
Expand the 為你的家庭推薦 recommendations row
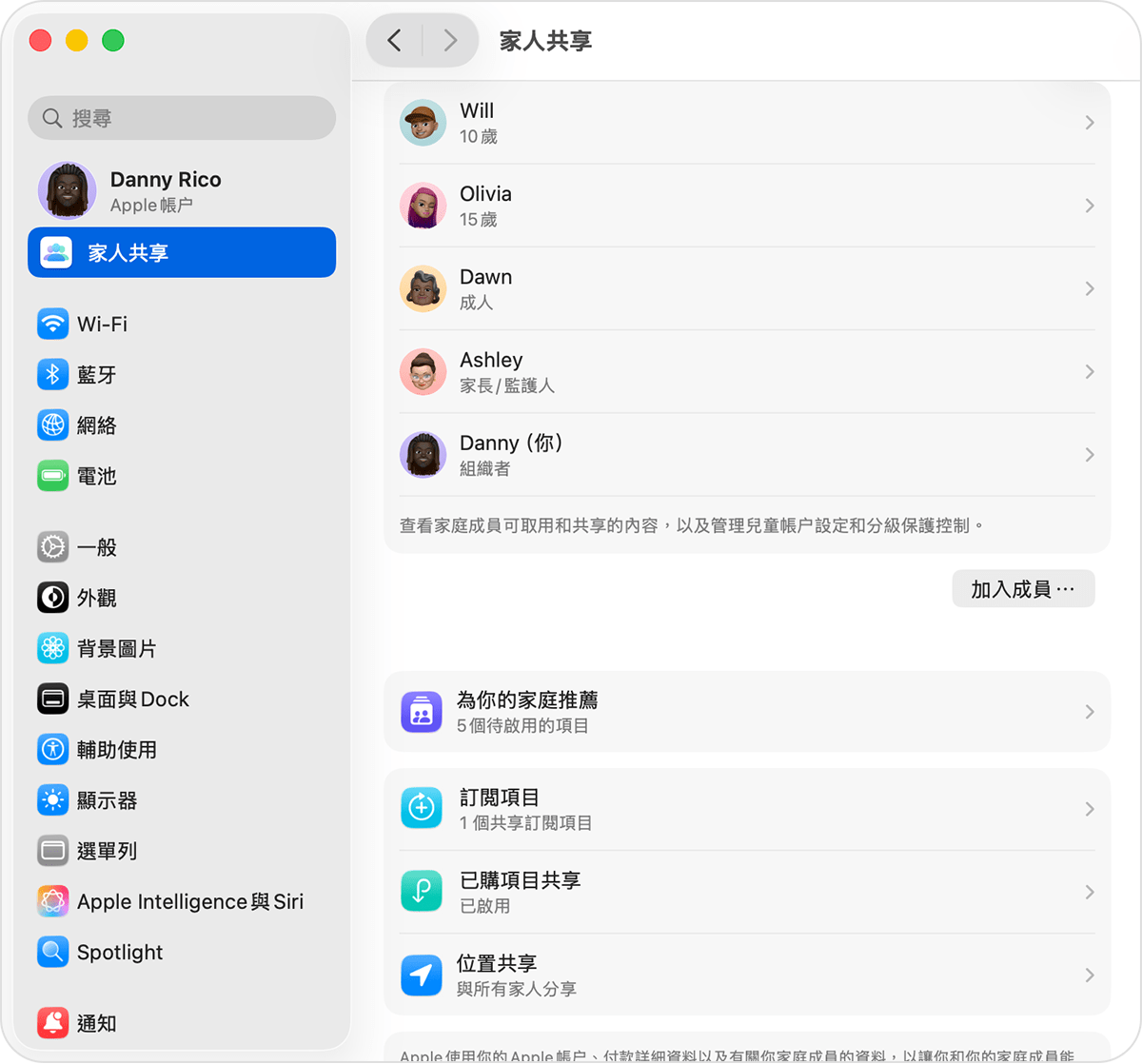(x=1090, y=711)
